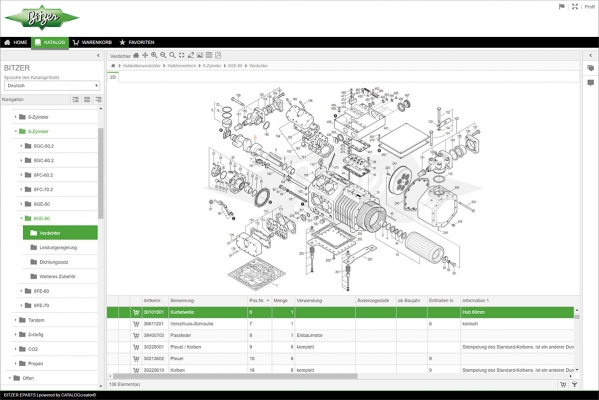
Task: Select the 2-stufig folder in tree
Action: [x=36, y=335]
